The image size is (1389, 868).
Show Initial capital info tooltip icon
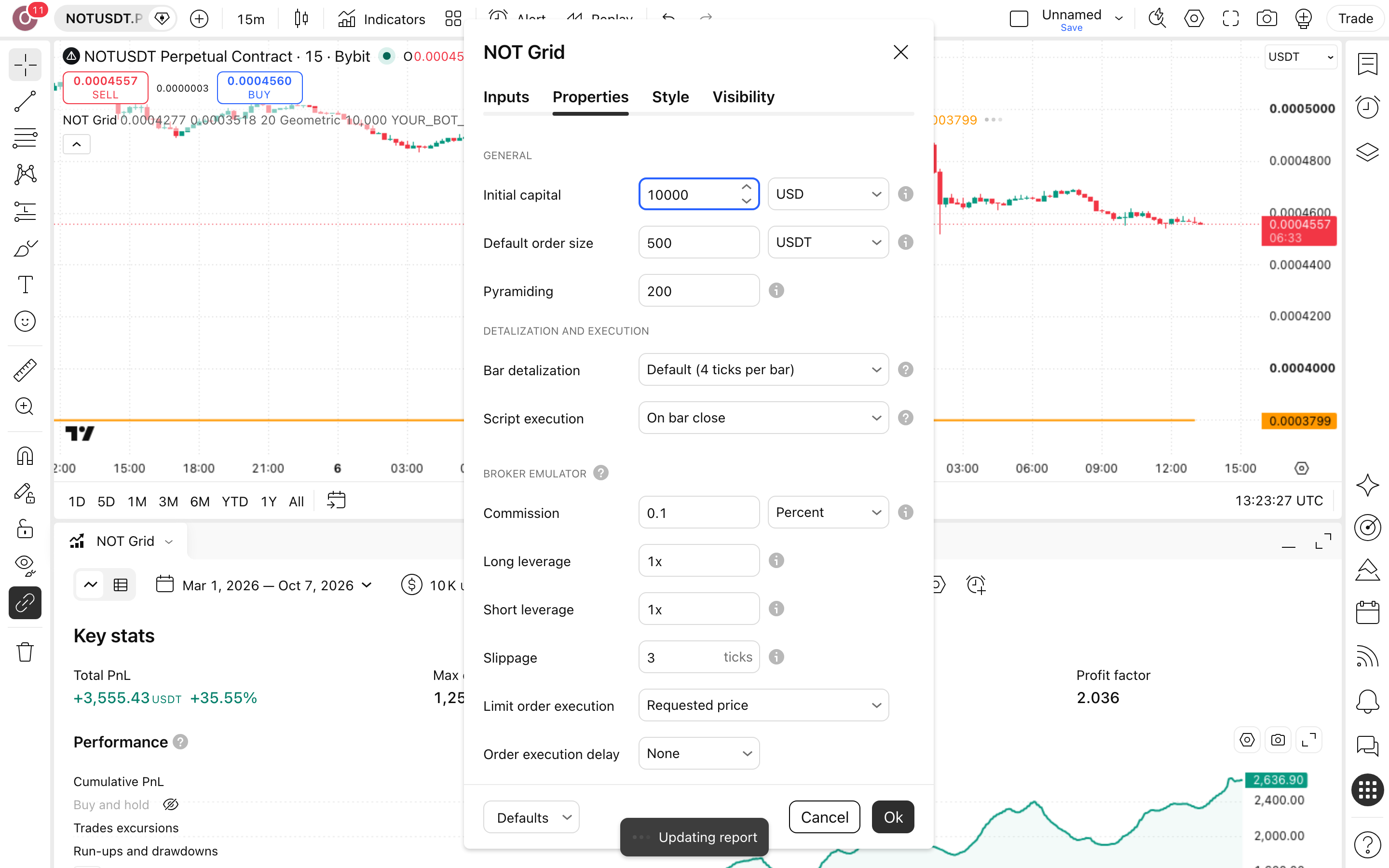pyautogui.click(x=905, y=194)
